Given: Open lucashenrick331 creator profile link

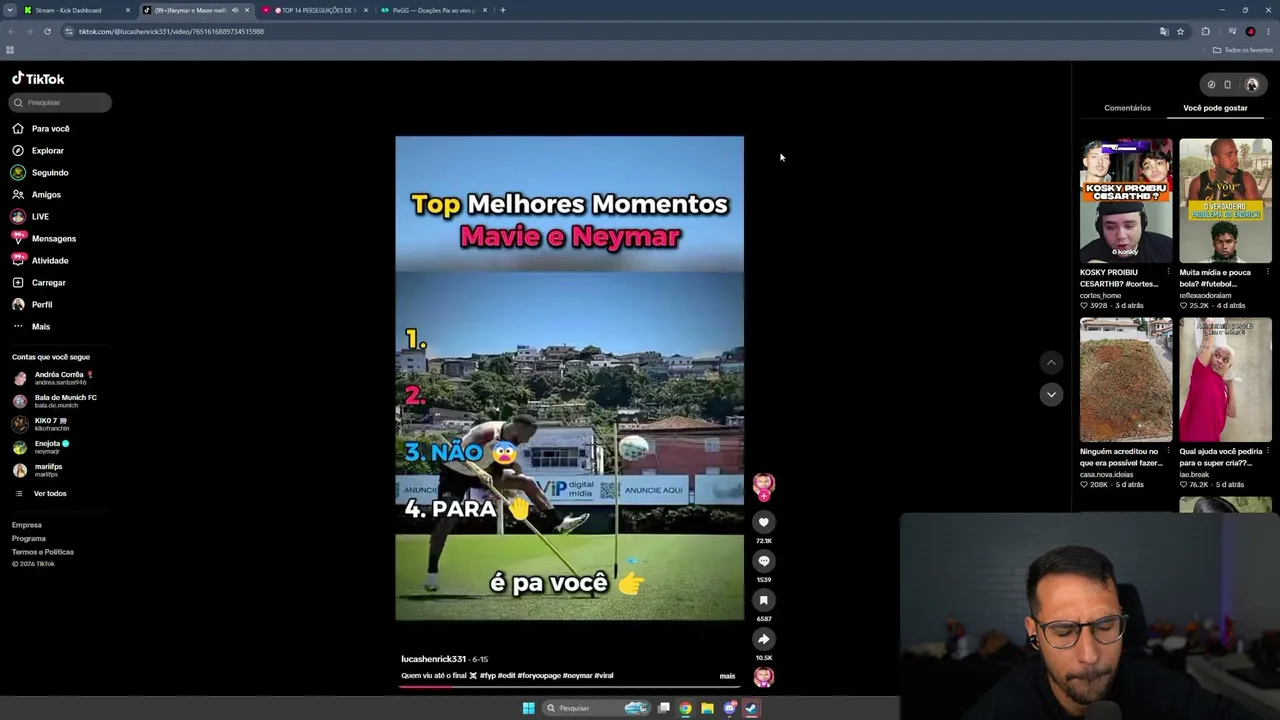Looking at the screenshot, I should pyautogui.click(x=433, y=659).
